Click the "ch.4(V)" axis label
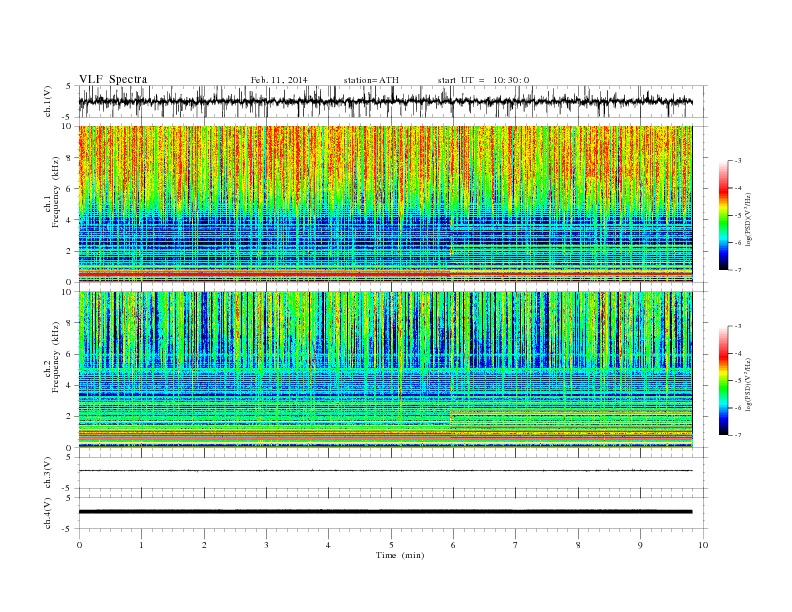Screen dimensions: 792x612 coord(48,513)
